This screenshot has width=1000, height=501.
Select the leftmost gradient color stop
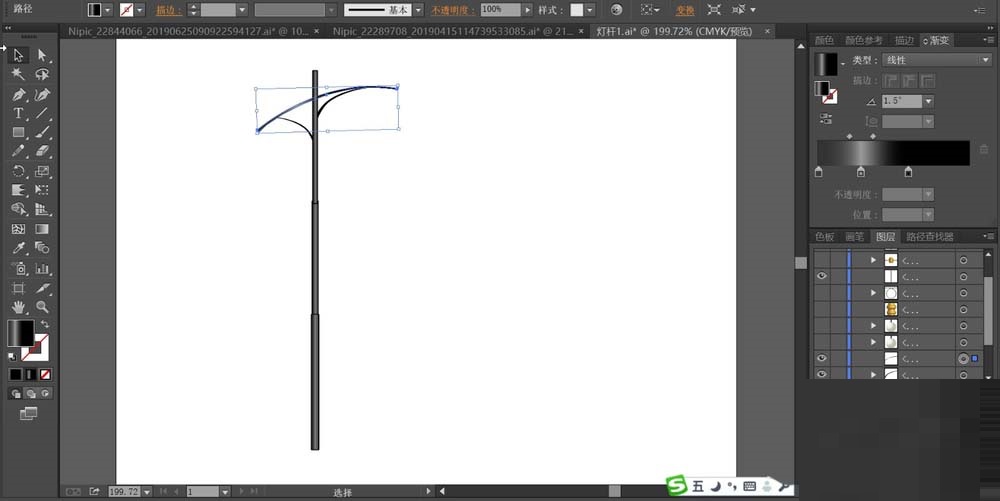(819, 172)
